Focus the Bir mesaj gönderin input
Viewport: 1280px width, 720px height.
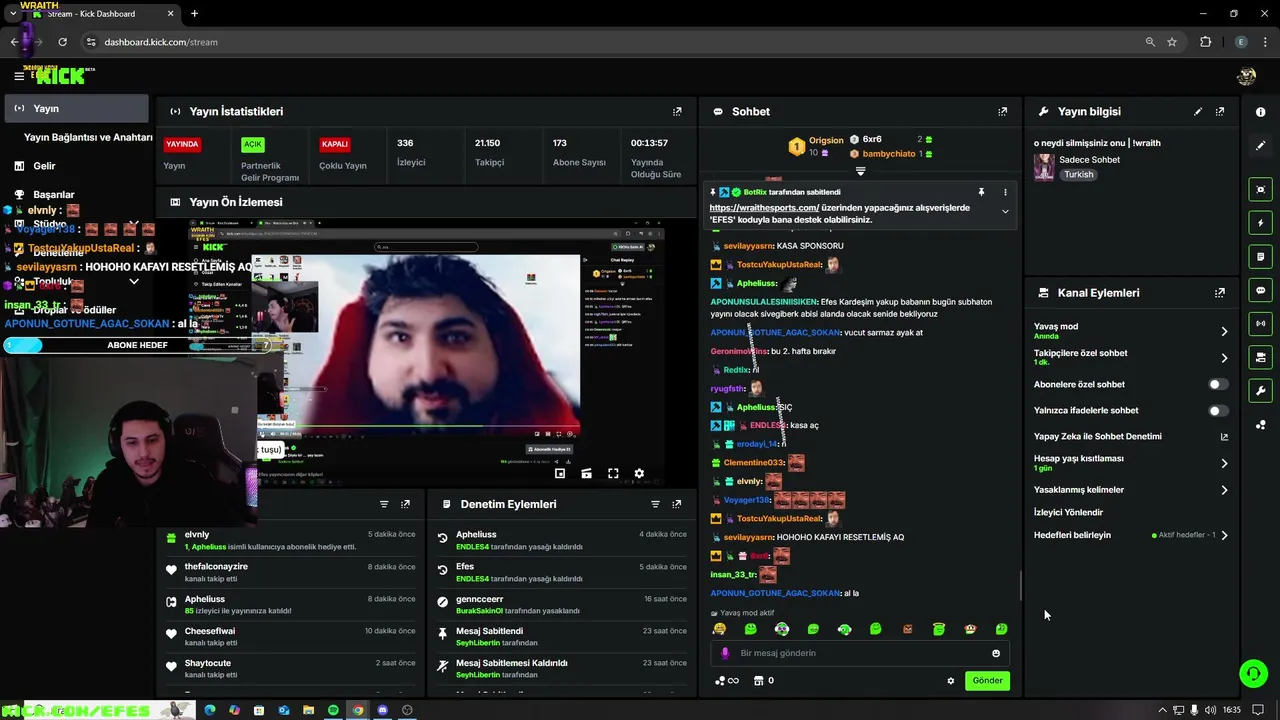coord(860,653)
